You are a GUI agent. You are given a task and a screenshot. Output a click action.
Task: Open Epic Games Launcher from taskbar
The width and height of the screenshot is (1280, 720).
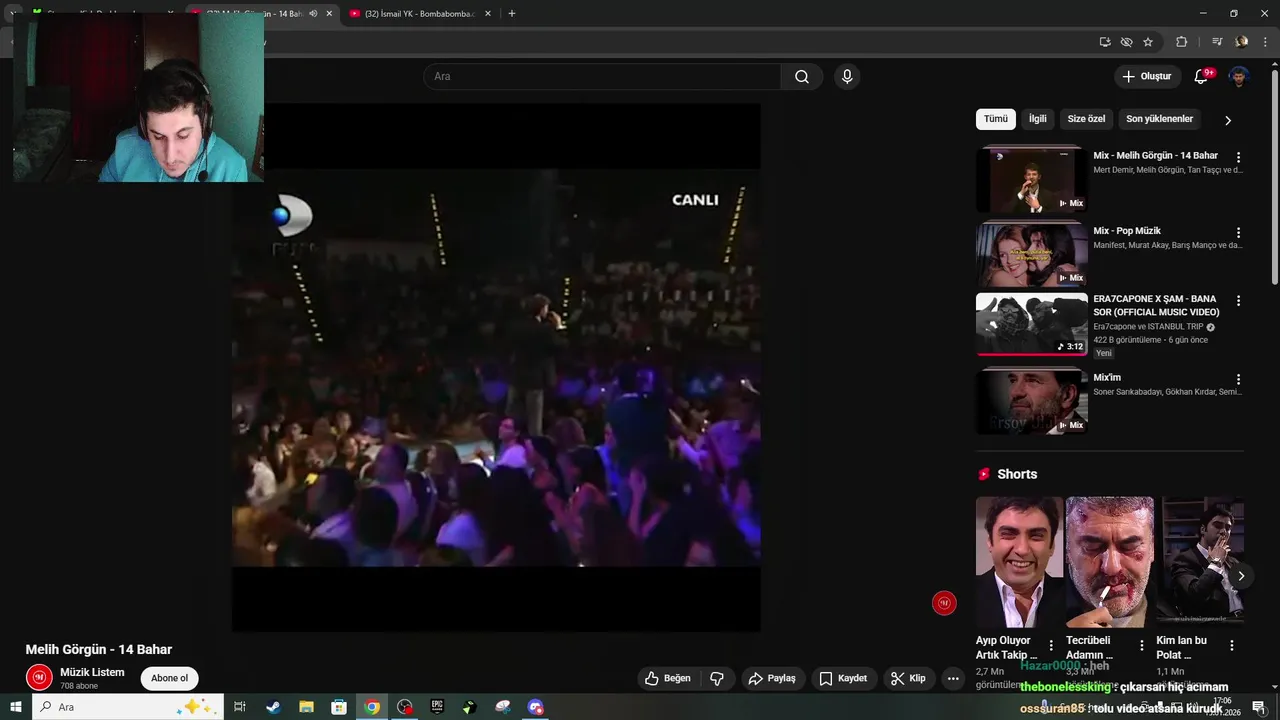coord(437,707)
